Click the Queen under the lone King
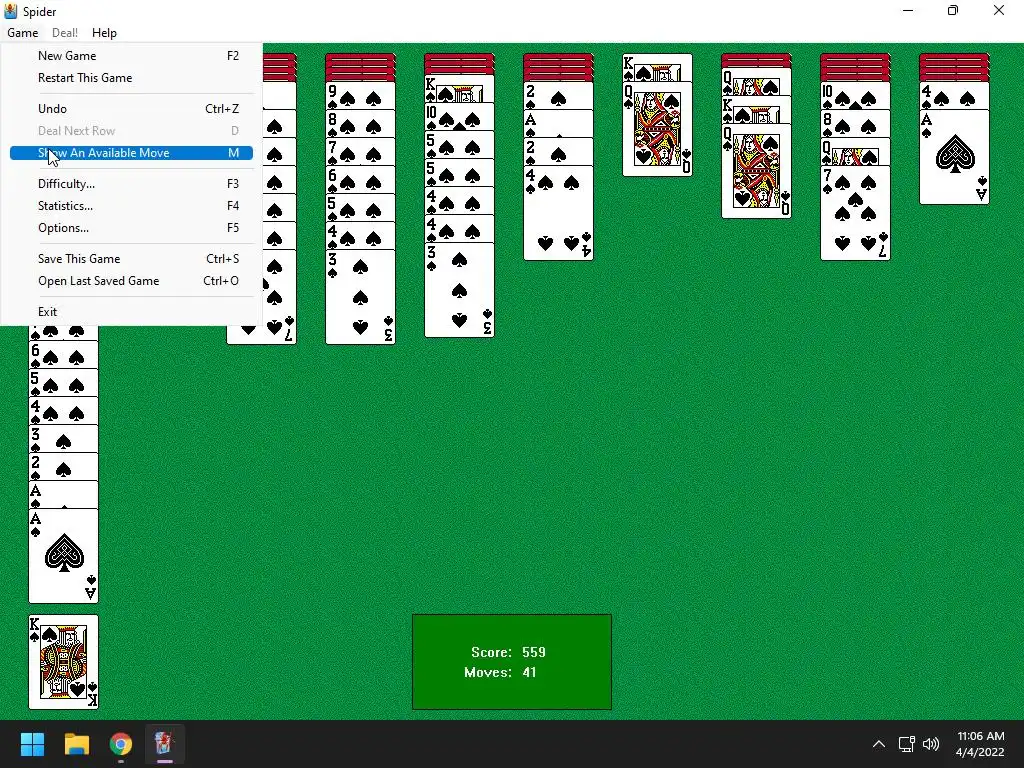Screen dimensions: 1024x768 657,129
